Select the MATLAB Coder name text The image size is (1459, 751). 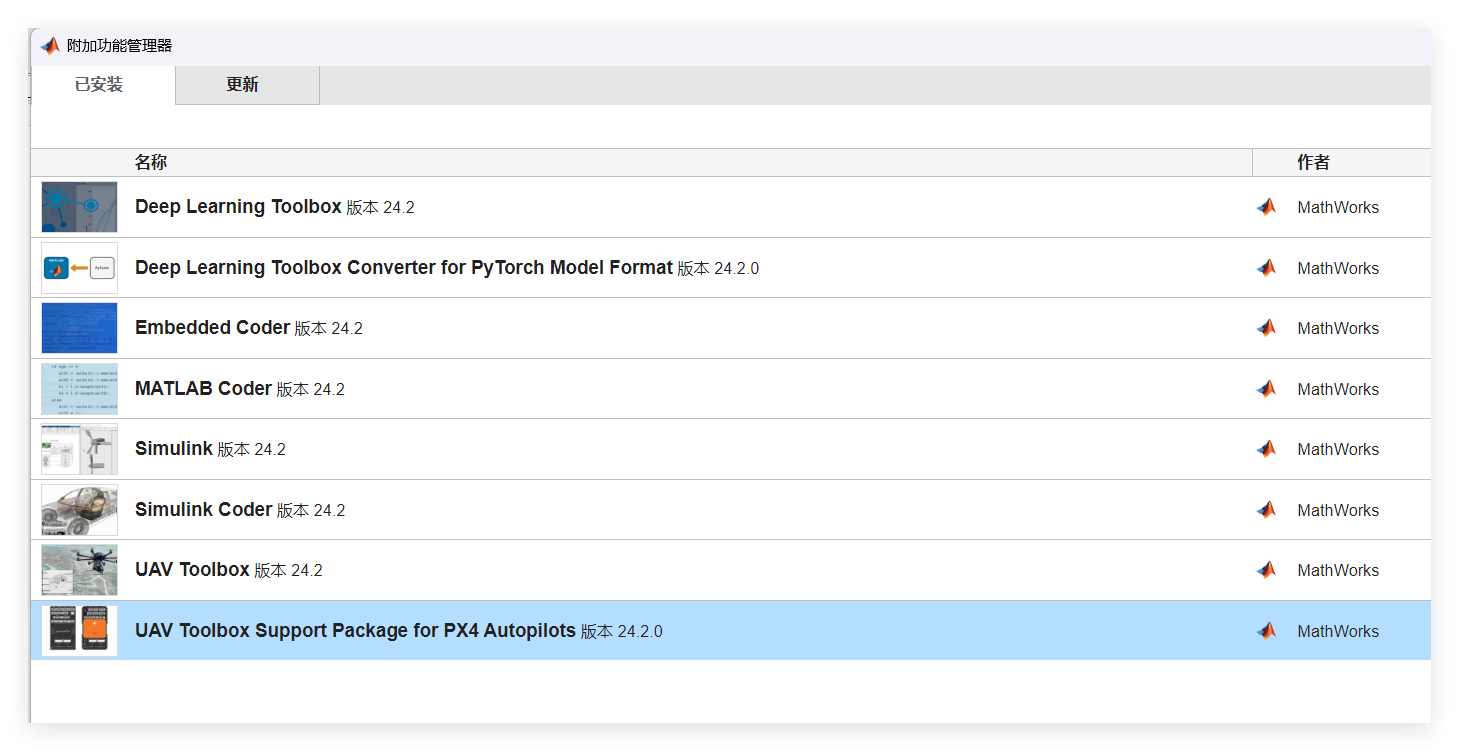click(x=204, y=389)
